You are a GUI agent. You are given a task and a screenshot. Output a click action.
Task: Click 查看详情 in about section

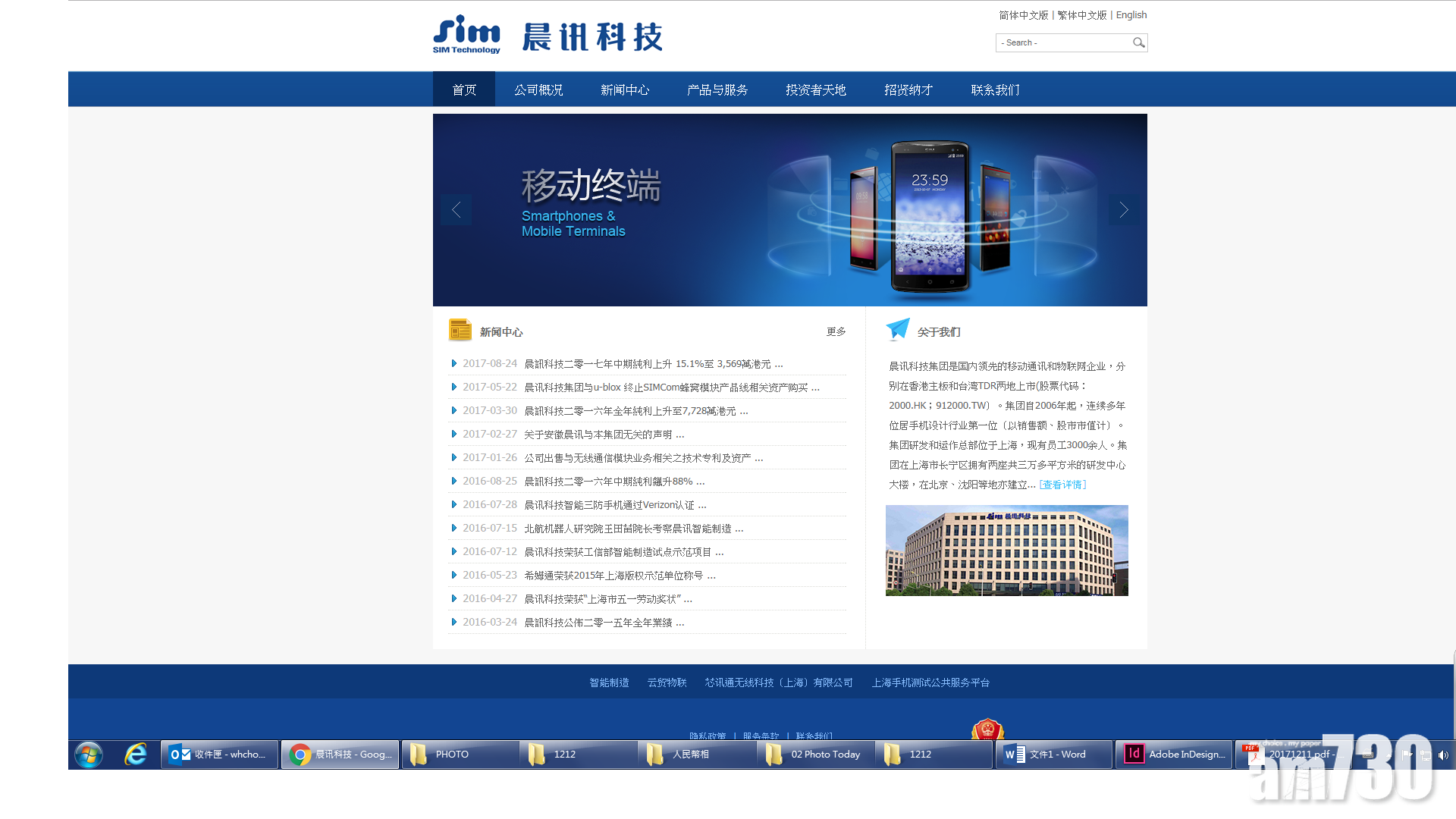1062,485
